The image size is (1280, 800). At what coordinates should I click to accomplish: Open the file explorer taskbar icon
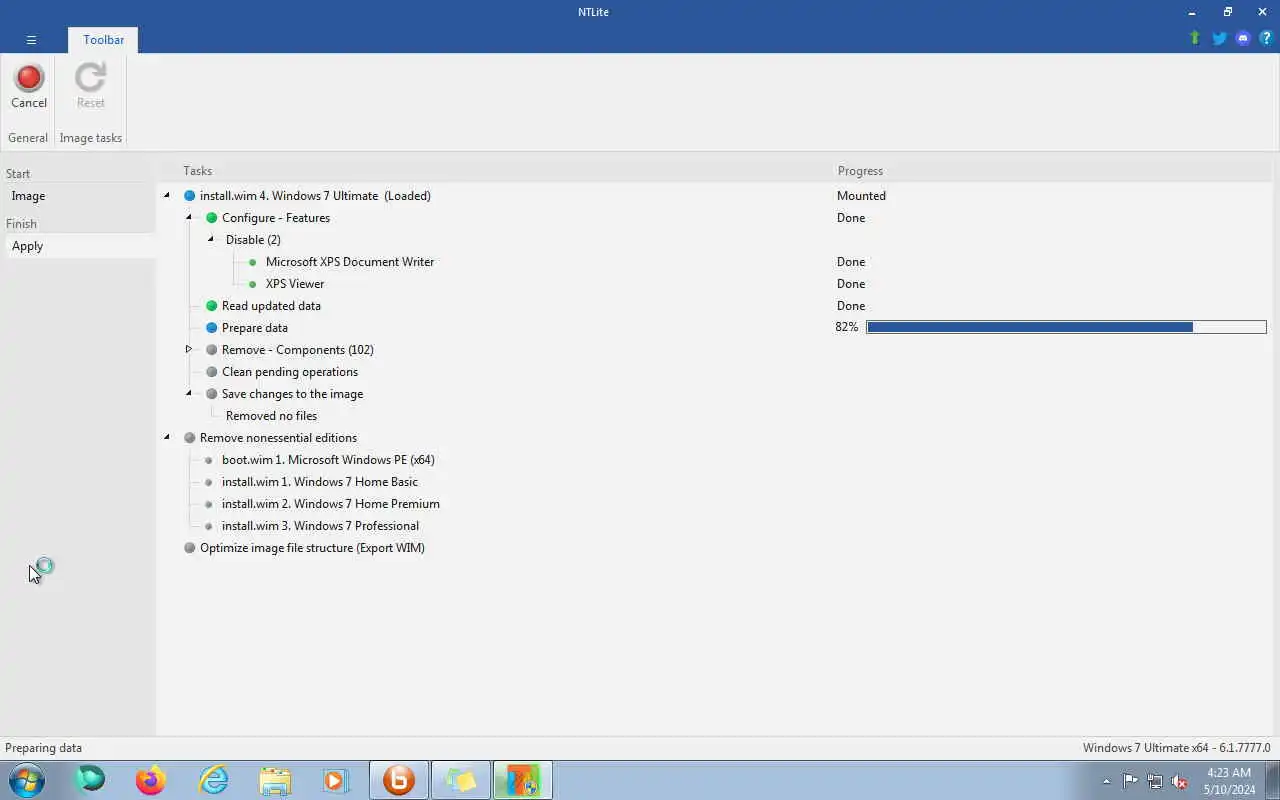pos(275,780)
